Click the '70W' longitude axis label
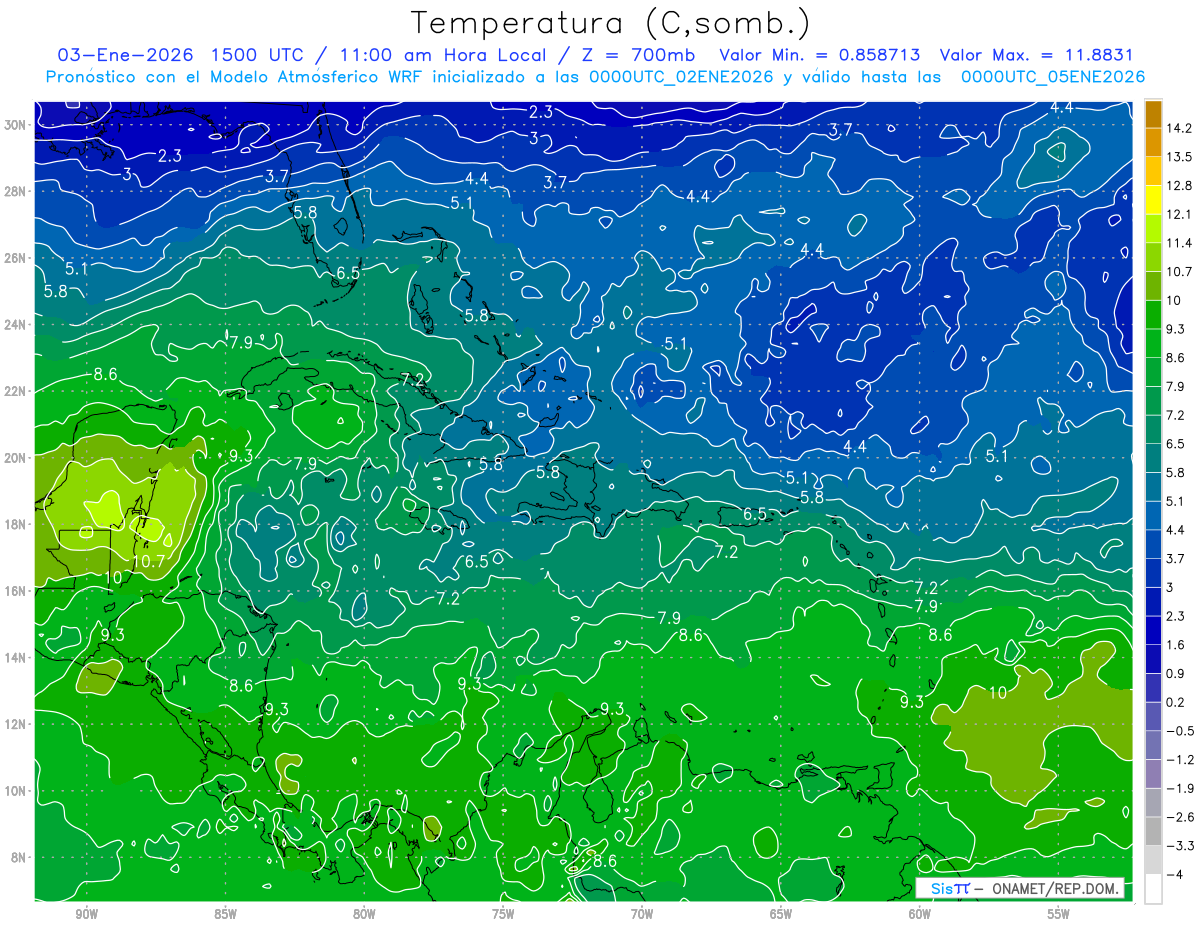This screenshot has height=927, width=1200. point(642,914)
